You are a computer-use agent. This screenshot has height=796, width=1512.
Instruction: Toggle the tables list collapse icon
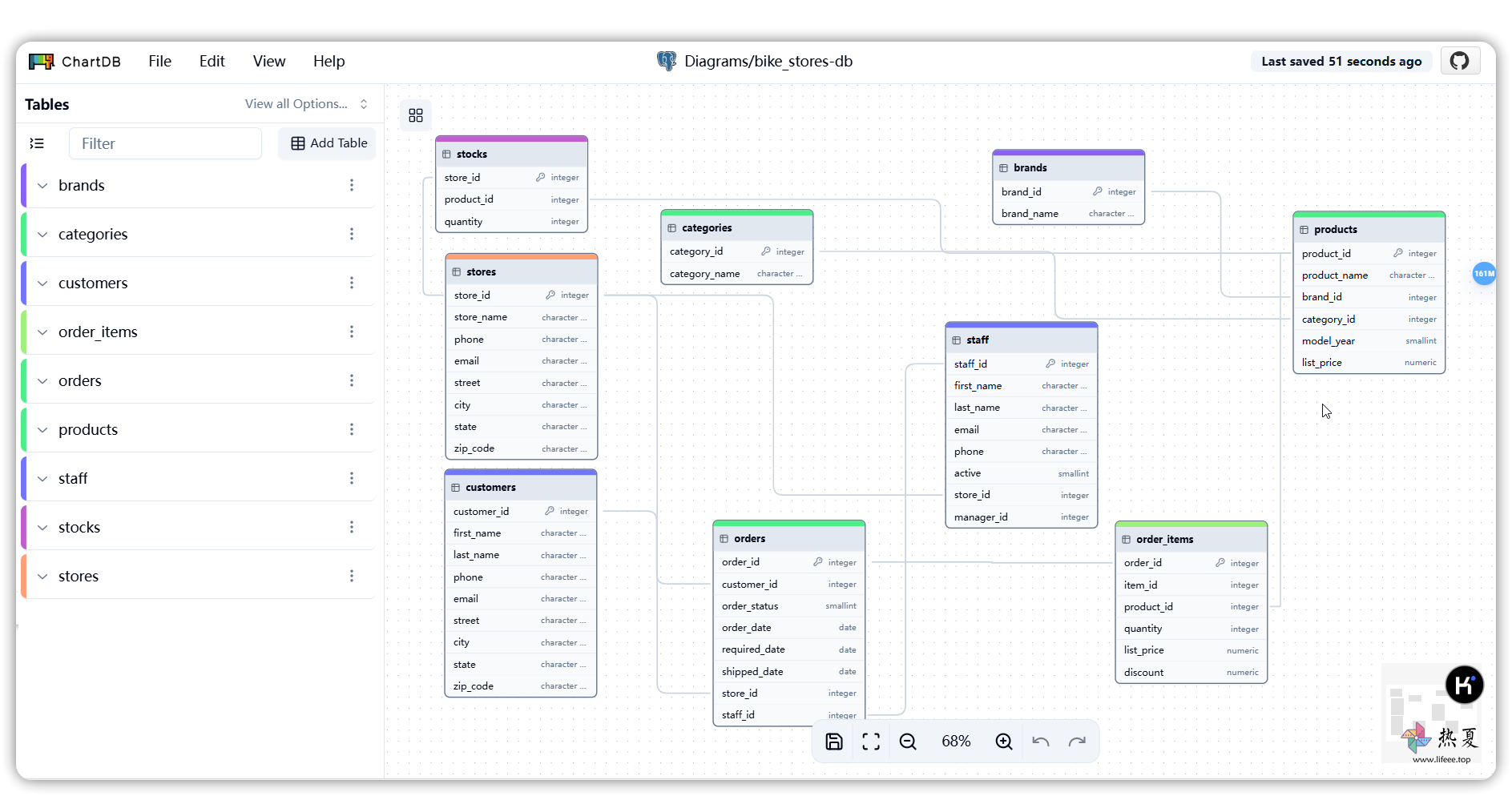click(x=37, y=143)
